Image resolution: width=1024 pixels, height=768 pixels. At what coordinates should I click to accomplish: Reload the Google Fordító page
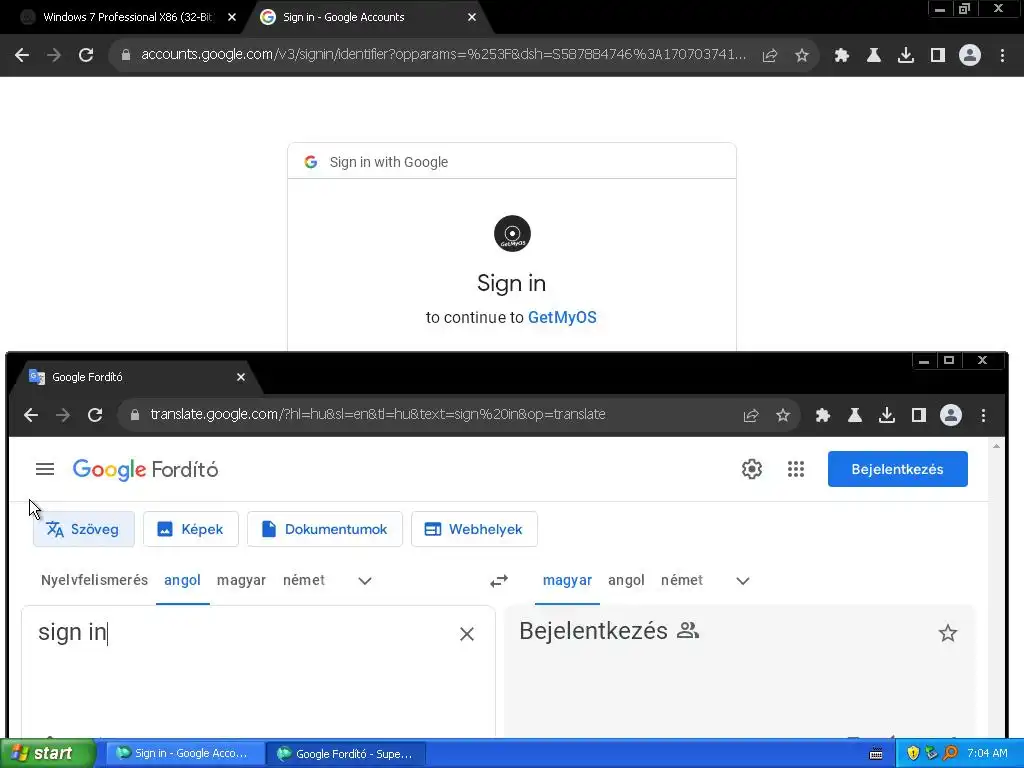coord(95,415)
